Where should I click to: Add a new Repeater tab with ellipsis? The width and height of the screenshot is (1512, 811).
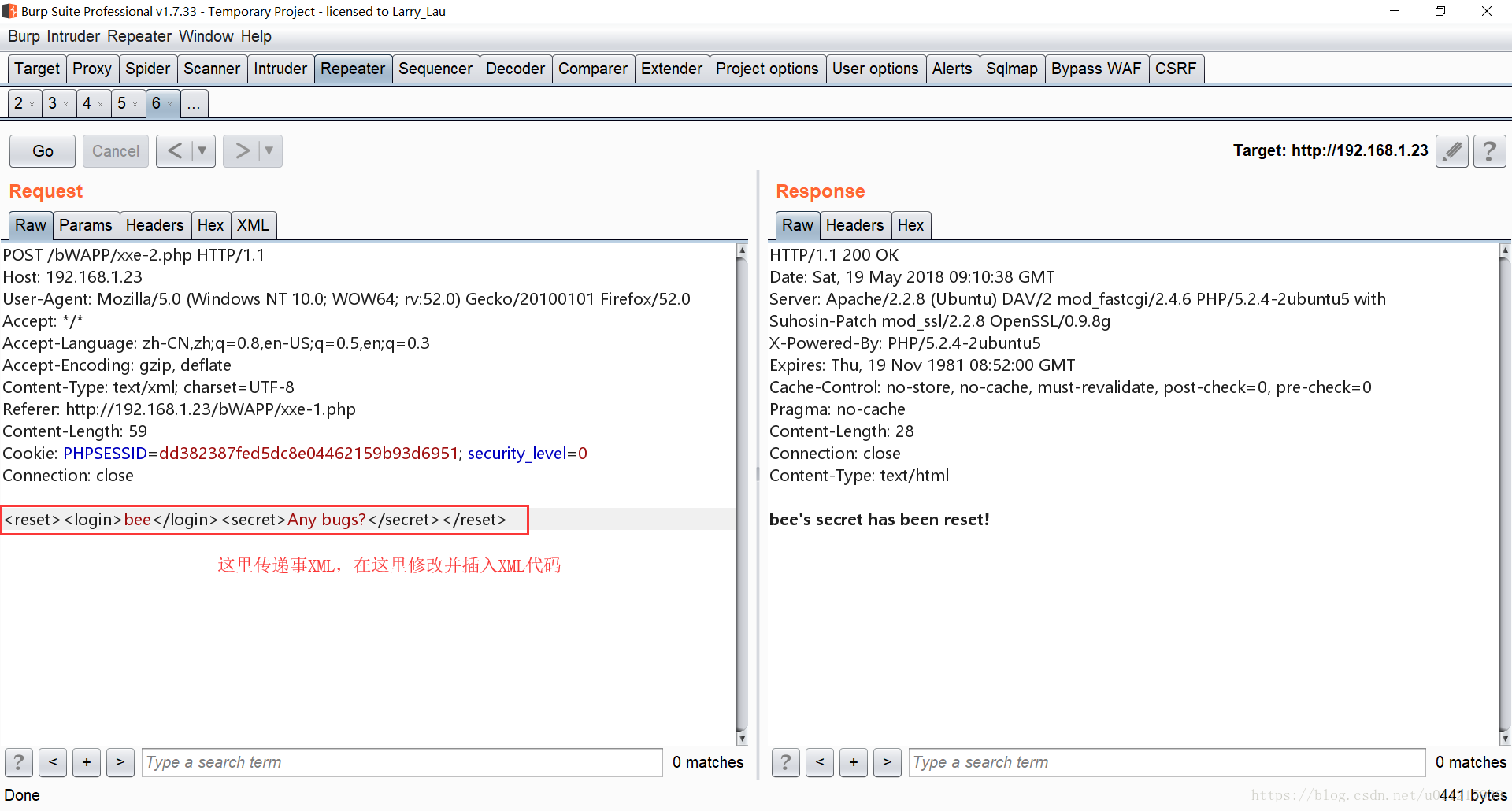pyautogui.click(x=195, y=103)
